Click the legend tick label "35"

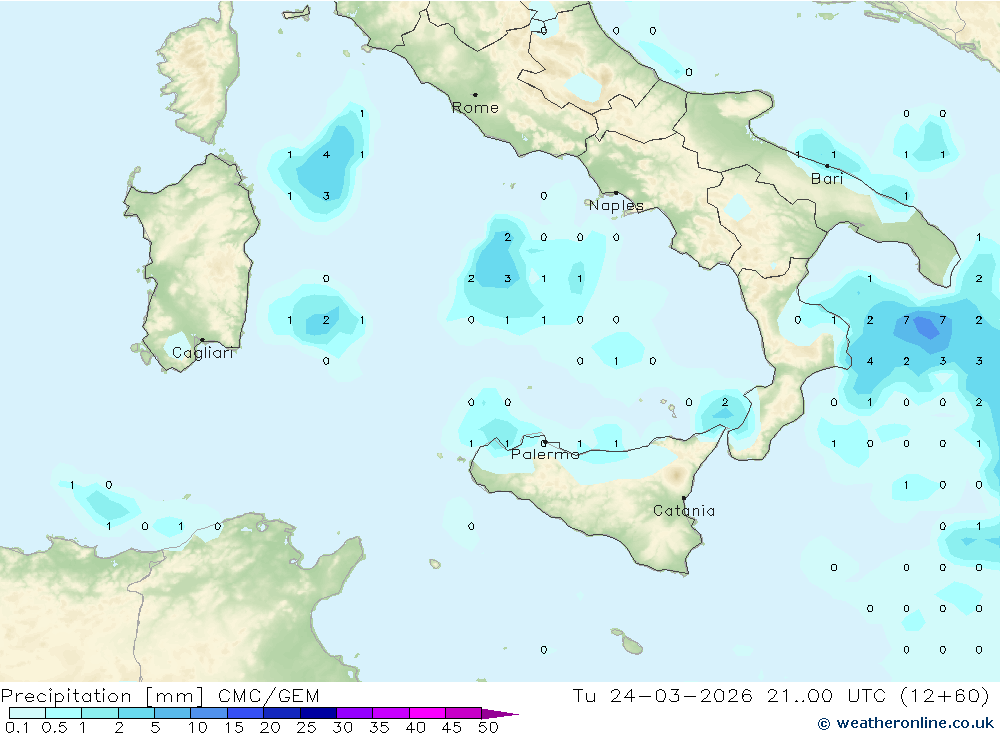point(379,727)
